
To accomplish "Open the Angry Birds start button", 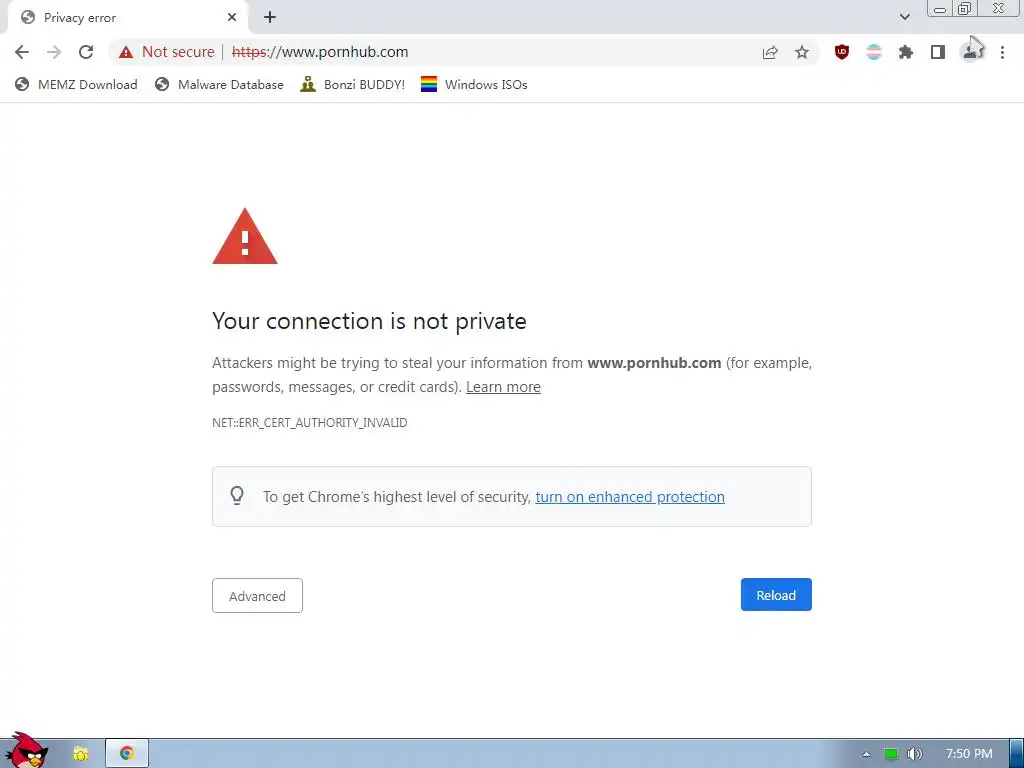I will point(27,752).
